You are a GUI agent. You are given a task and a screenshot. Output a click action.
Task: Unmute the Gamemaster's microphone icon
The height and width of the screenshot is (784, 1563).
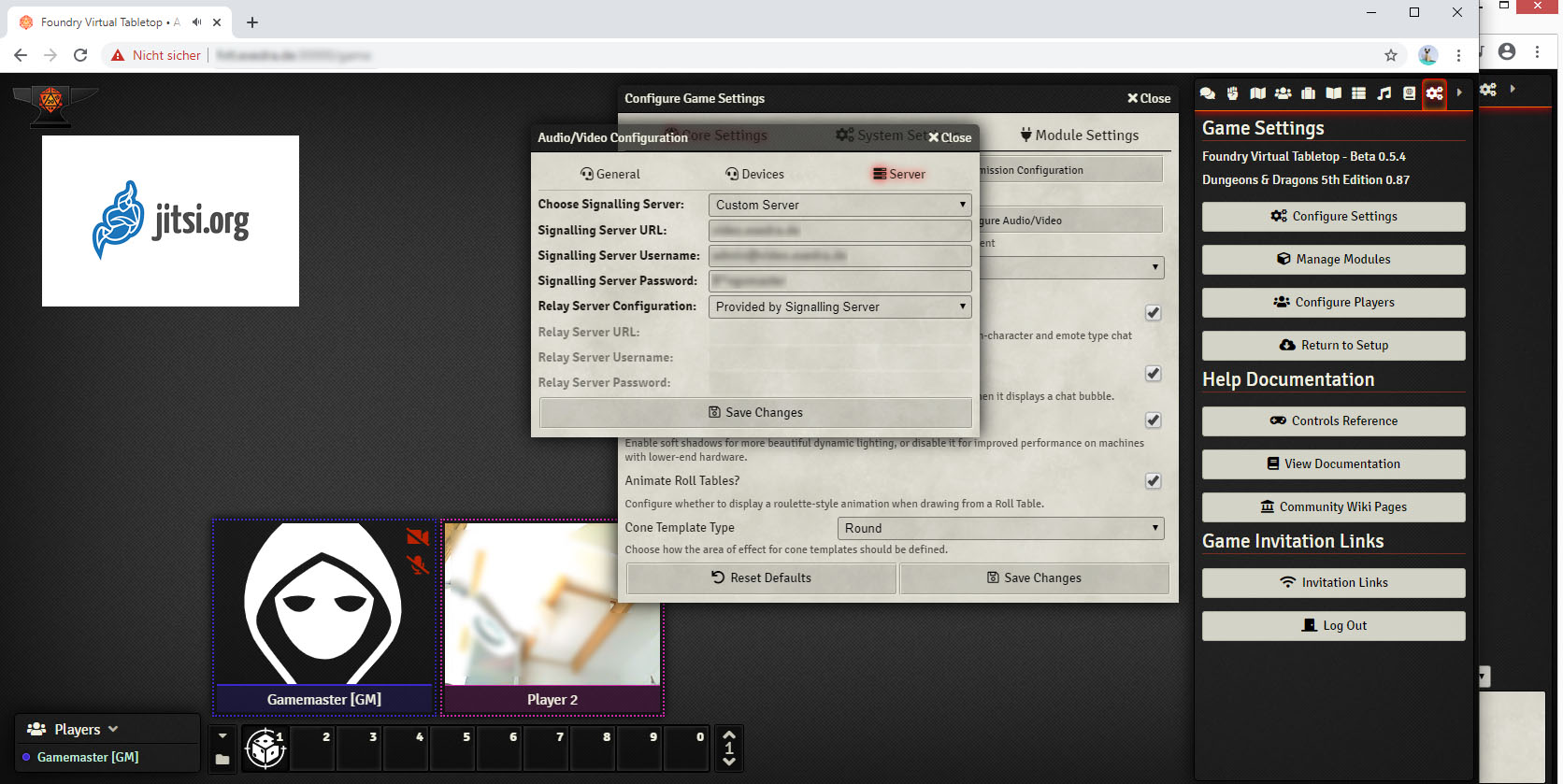click(417, 564)
